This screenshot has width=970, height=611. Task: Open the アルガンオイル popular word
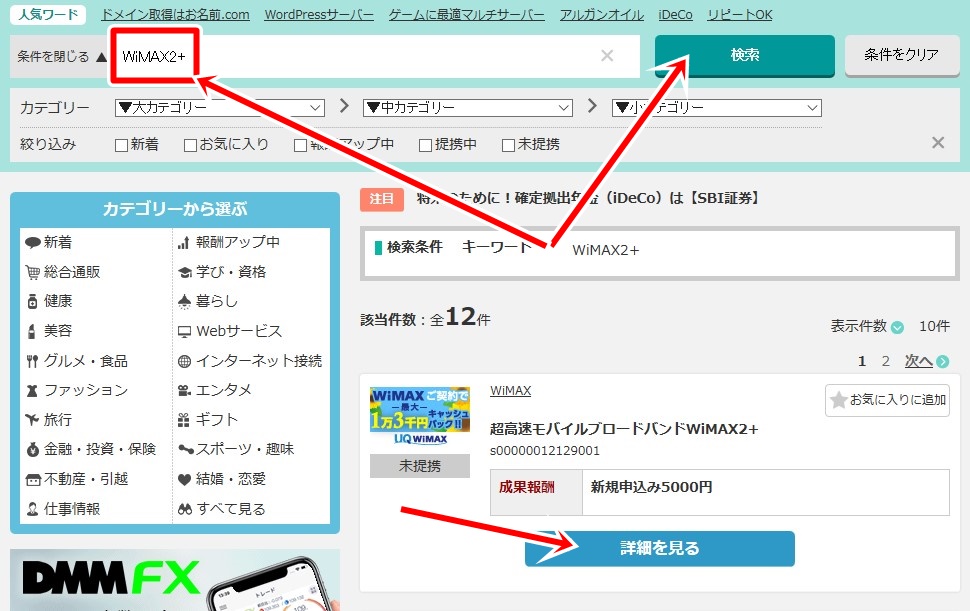(x=602, y=14)
